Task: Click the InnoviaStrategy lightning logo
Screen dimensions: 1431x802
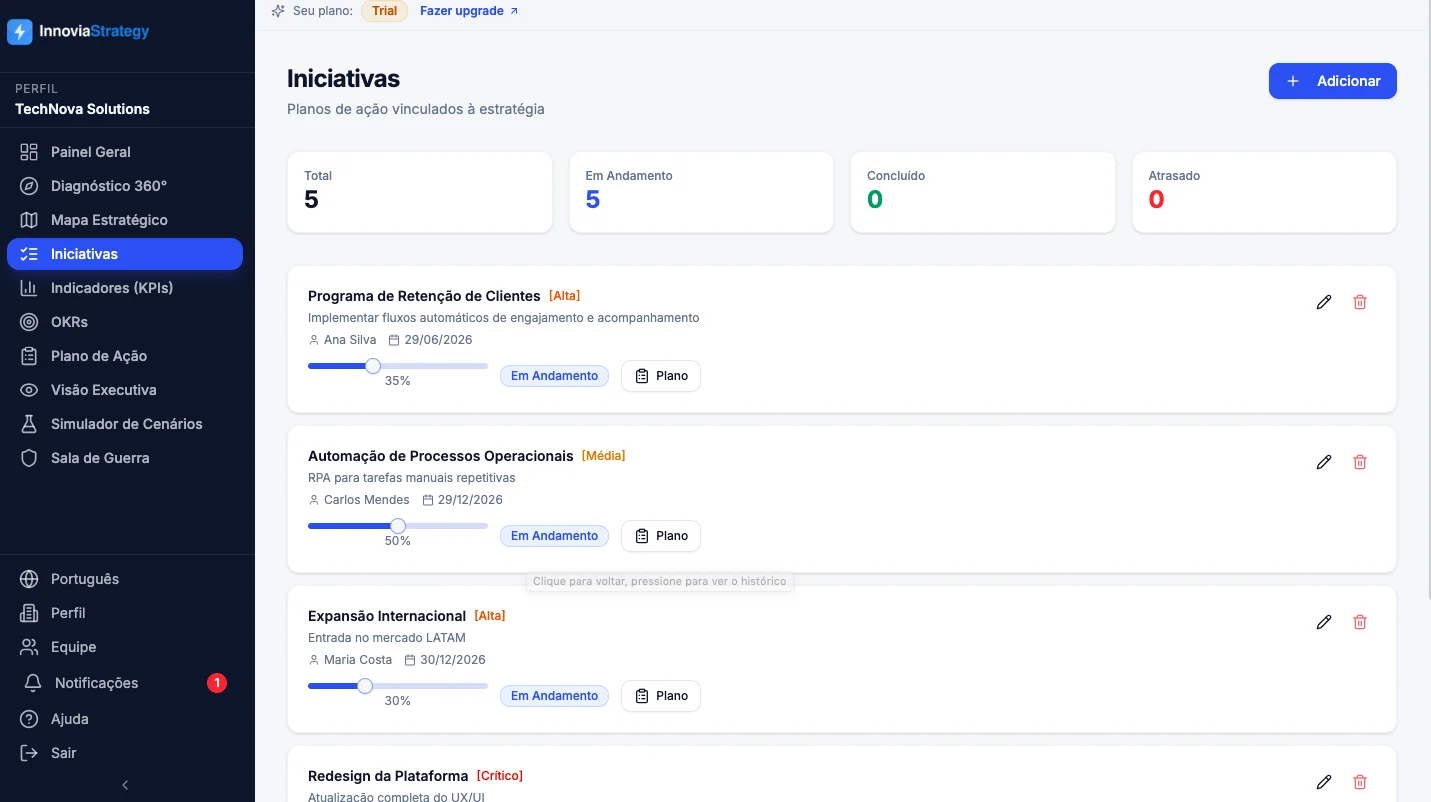Action: click(20, 32)
